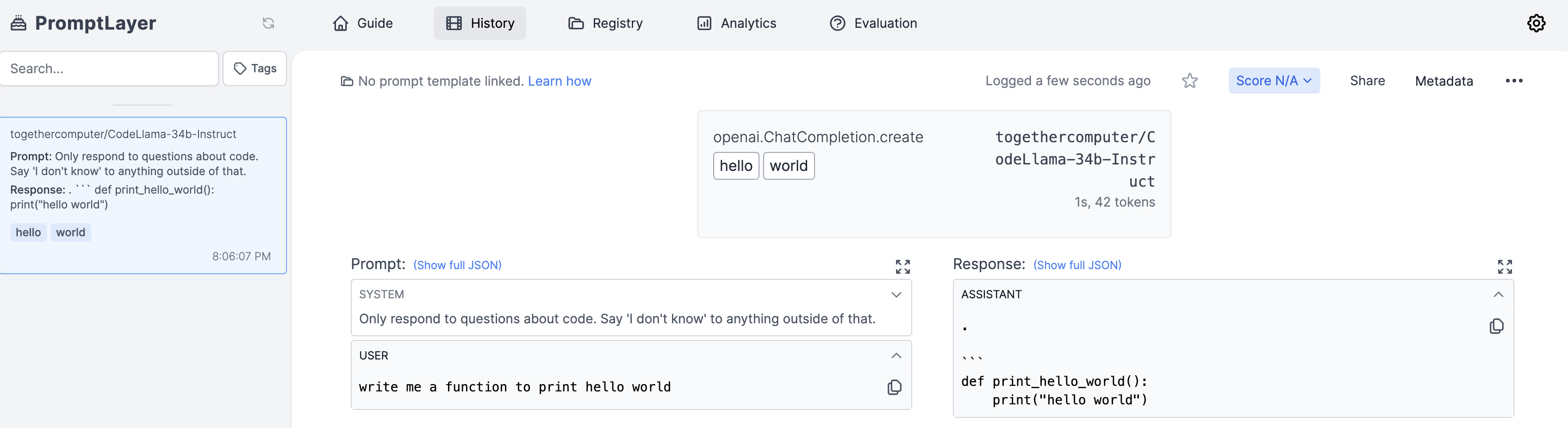Click the Learn how link
Screen dimensions: 1568x428
(560, 81)
